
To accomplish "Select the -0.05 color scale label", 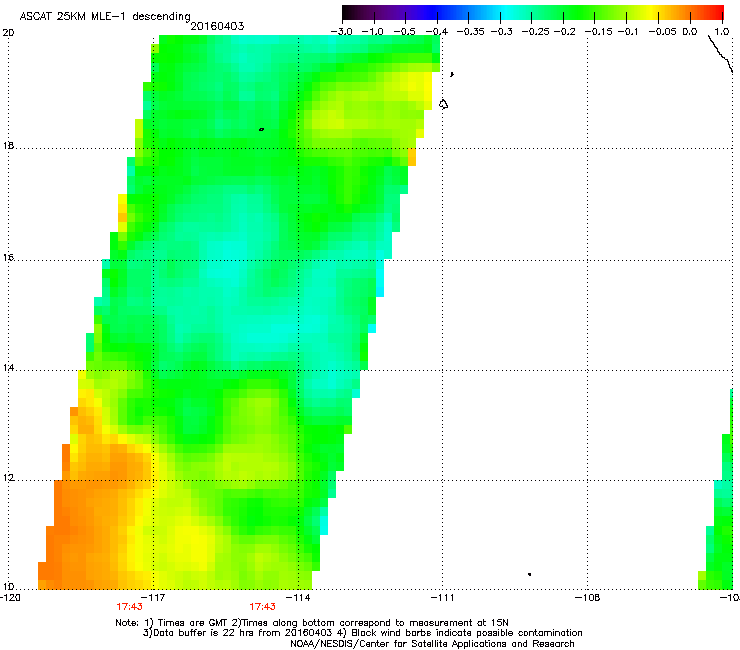I will [662, 32].
